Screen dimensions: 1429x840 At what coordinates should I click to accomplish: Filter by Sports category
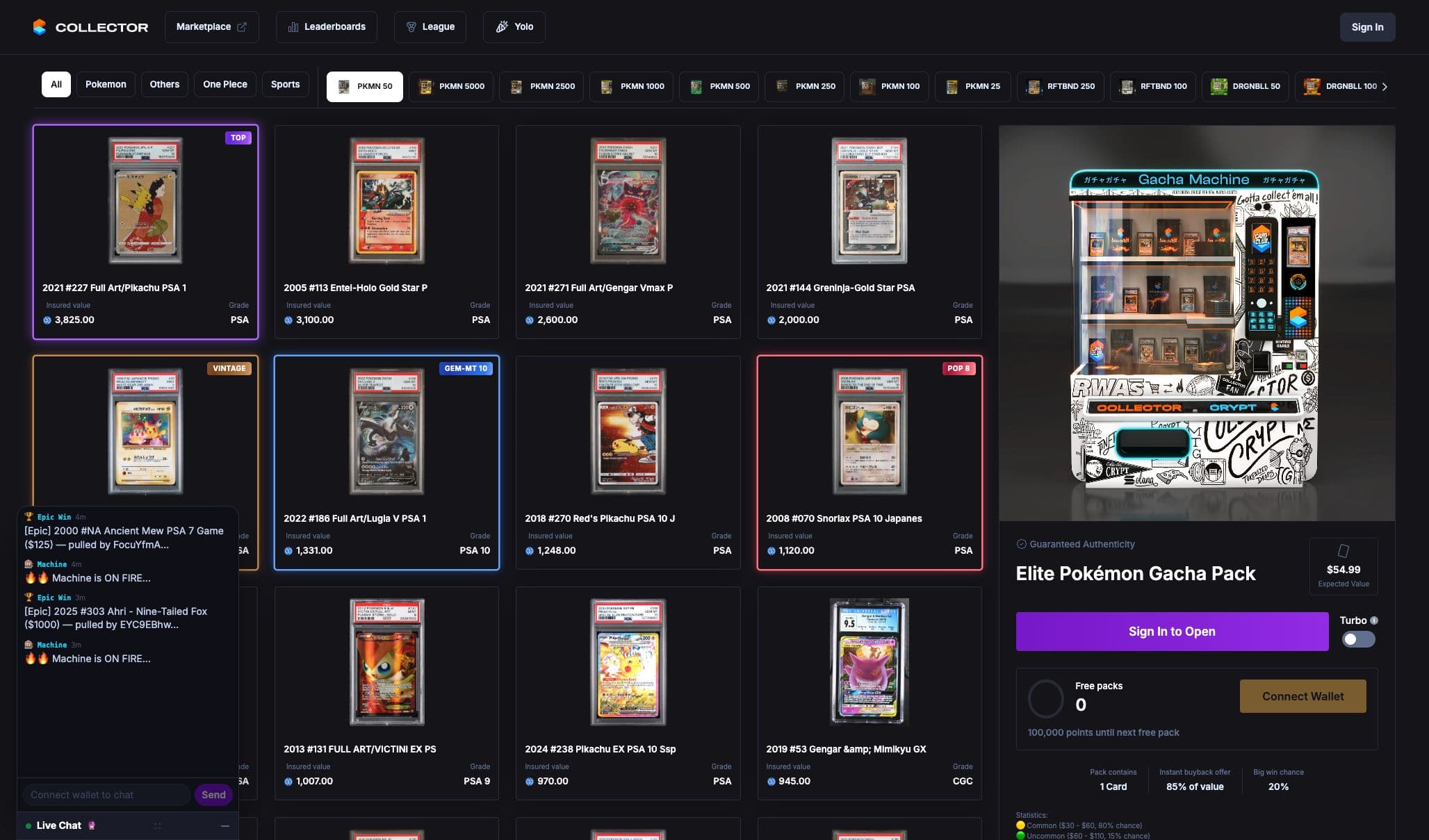[285, 84]
